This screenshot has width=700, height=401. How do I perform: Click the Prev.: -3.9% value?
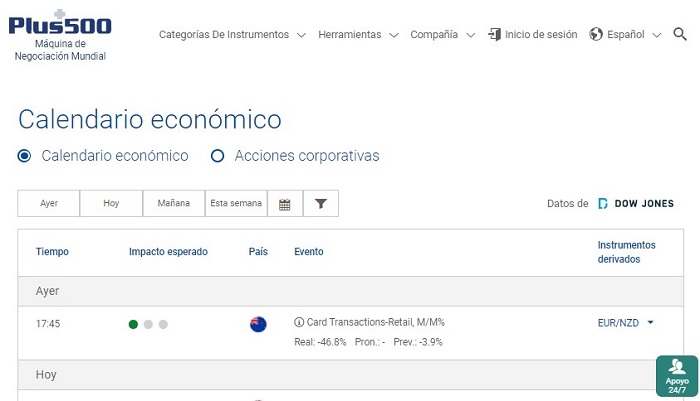[418, 342]
